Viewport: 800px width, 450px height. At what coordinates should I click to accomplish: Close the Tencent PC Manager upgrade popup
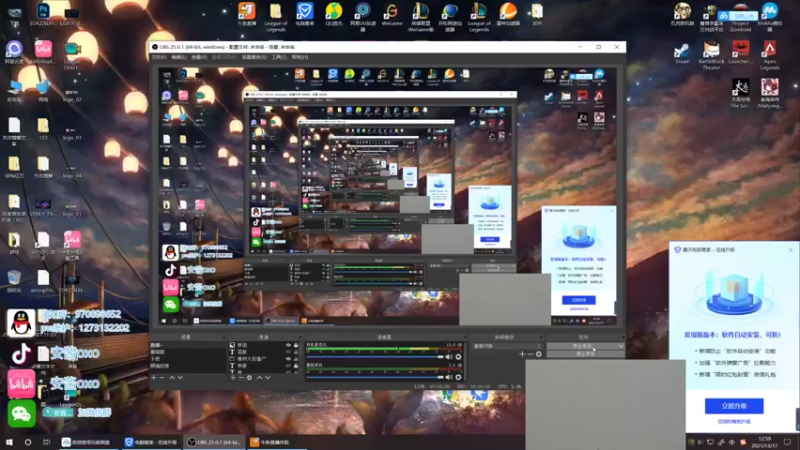coord(791,250)
